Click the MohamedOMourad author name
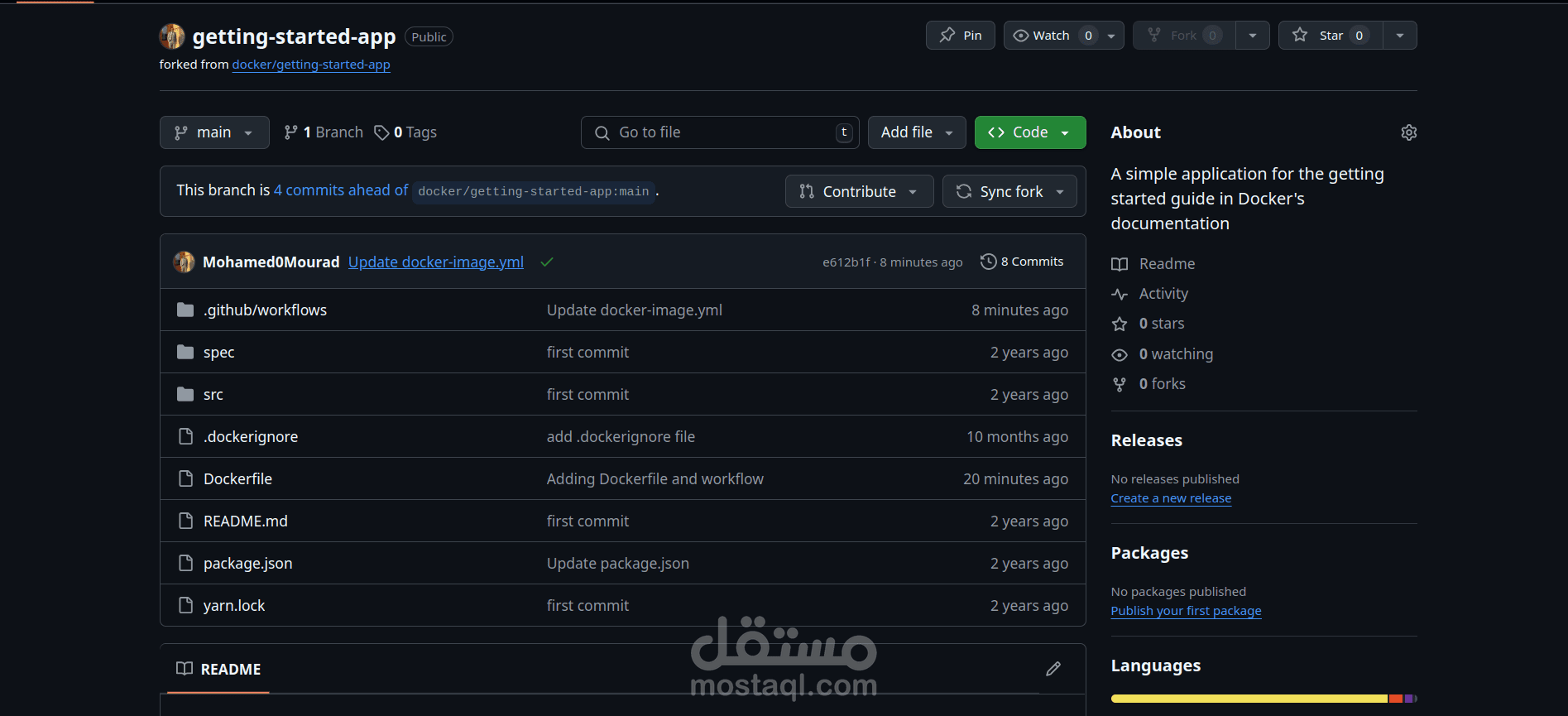This screenshot has height=716, width=1568. (271, 262)
